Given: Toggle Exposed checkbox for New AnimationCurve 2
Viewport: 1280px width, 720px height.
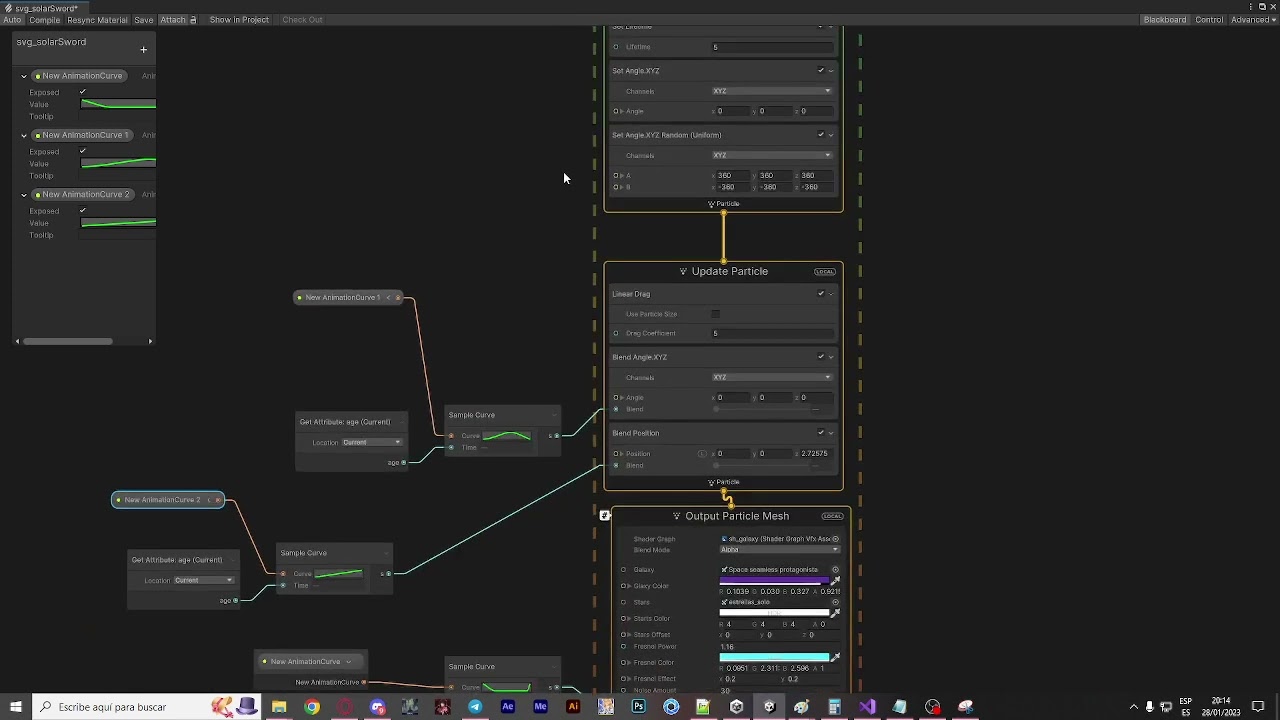Looking at the screenshot, I should coord(83,211).
